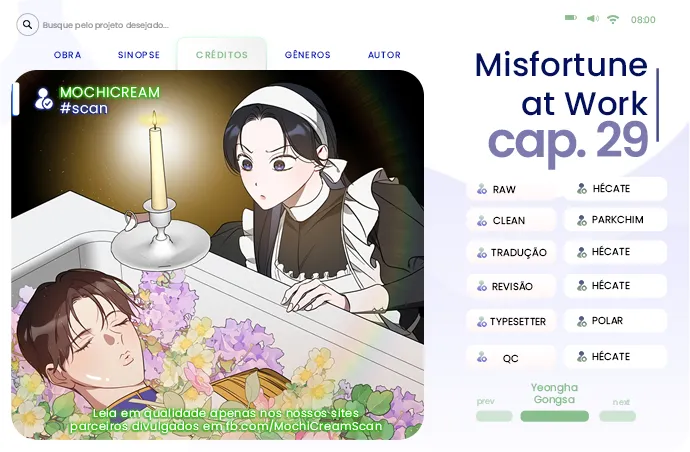
Task: Click the user icon beside QC
Action: [482, 357]
